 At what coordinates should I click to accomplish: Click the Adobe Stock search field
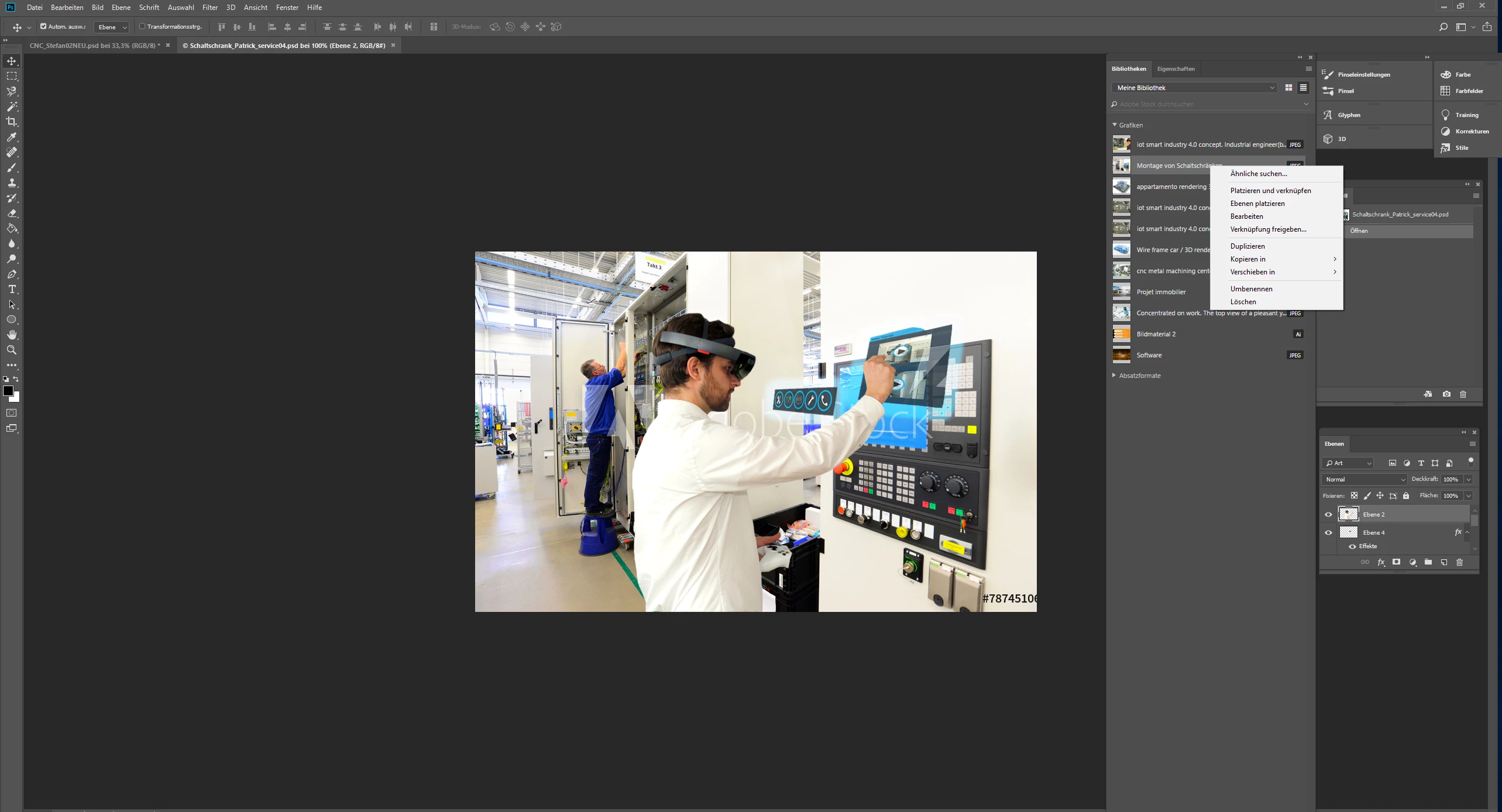(1205, 104)
